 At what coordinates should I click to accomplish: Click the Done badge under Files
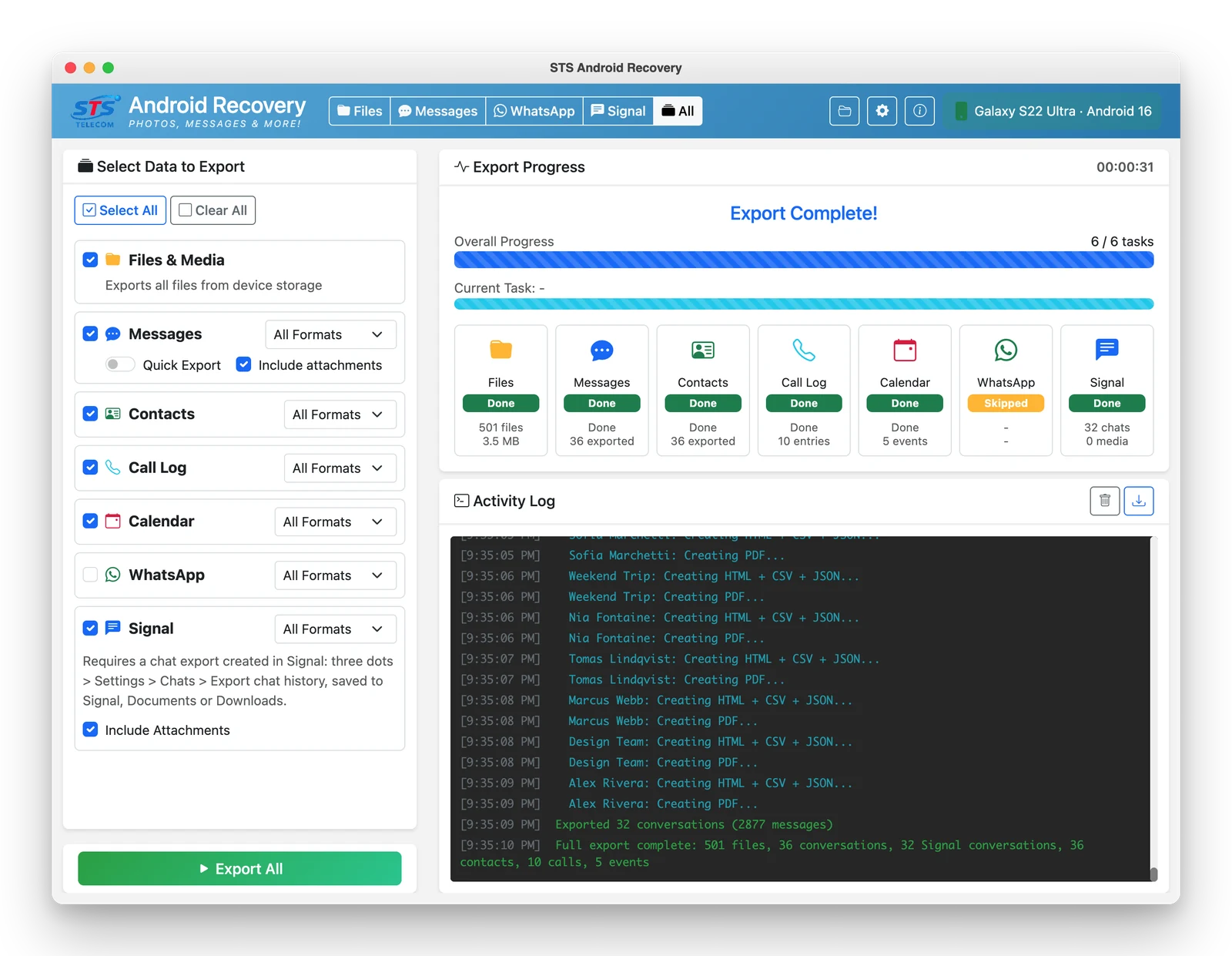pyautogui.click(x=500, y=403)
